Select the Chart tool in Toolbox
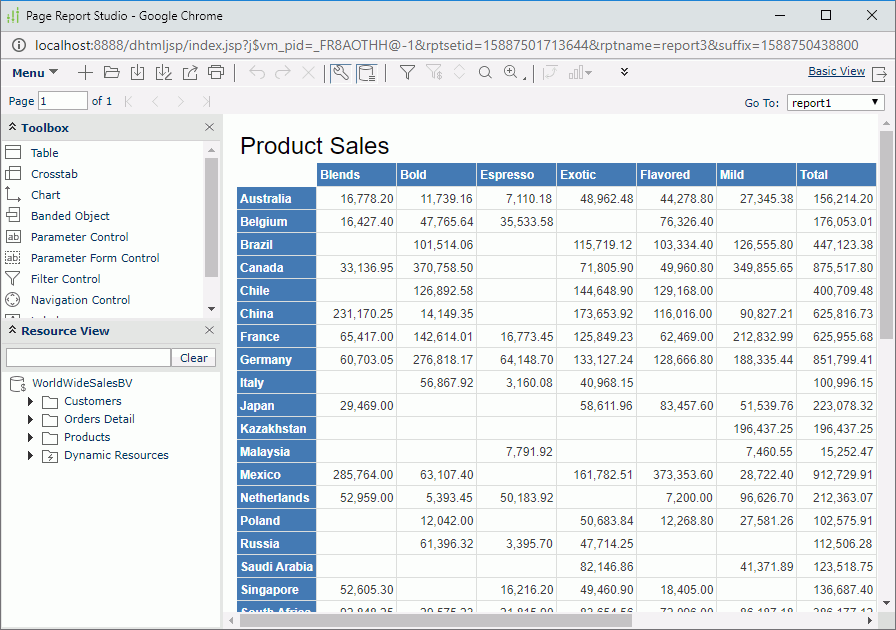This screenshot has height=630, width=896. tap(45, 195)
